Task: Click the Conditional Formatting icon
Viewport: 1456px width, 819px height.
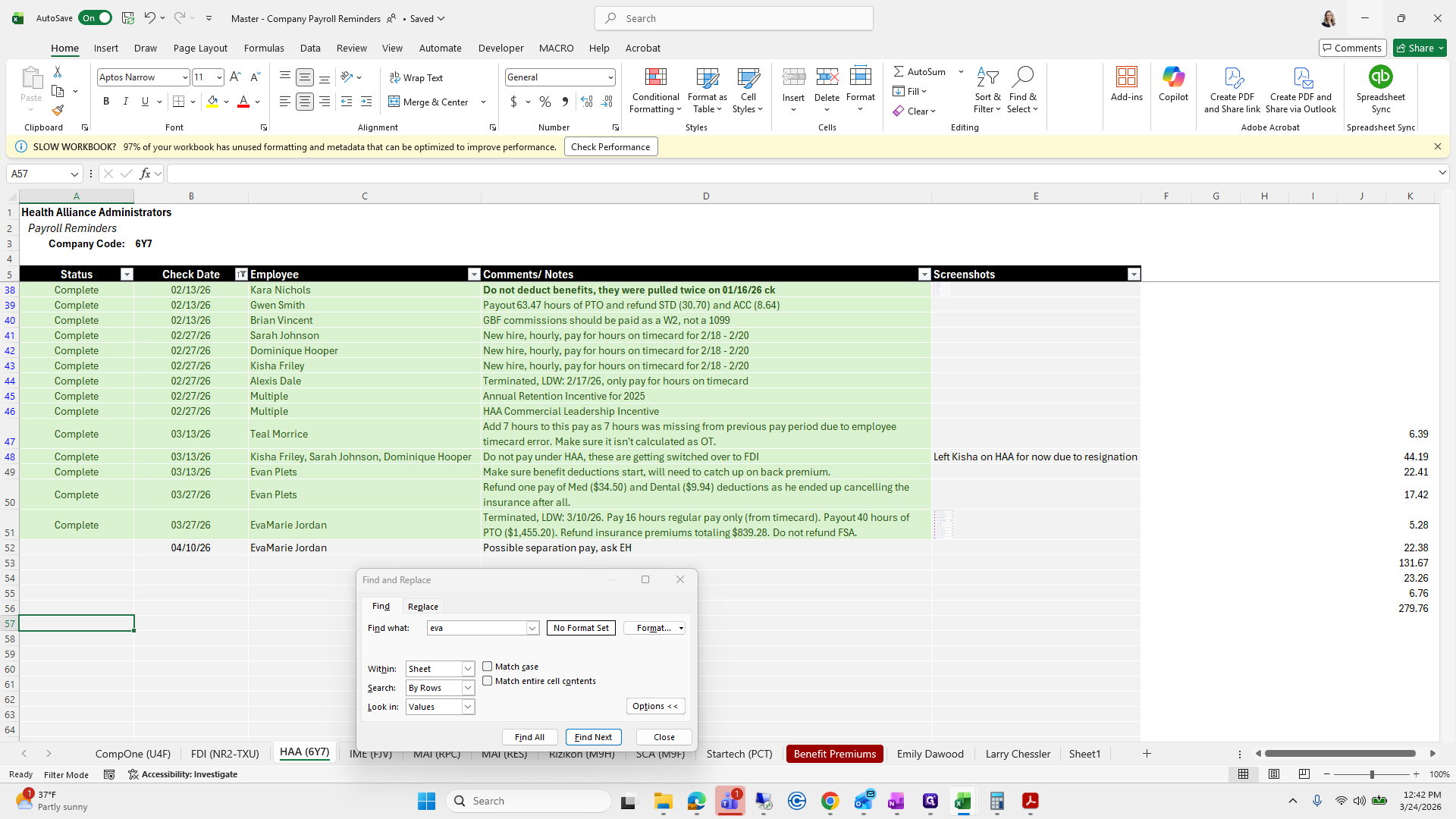Action: pos(655,77)
